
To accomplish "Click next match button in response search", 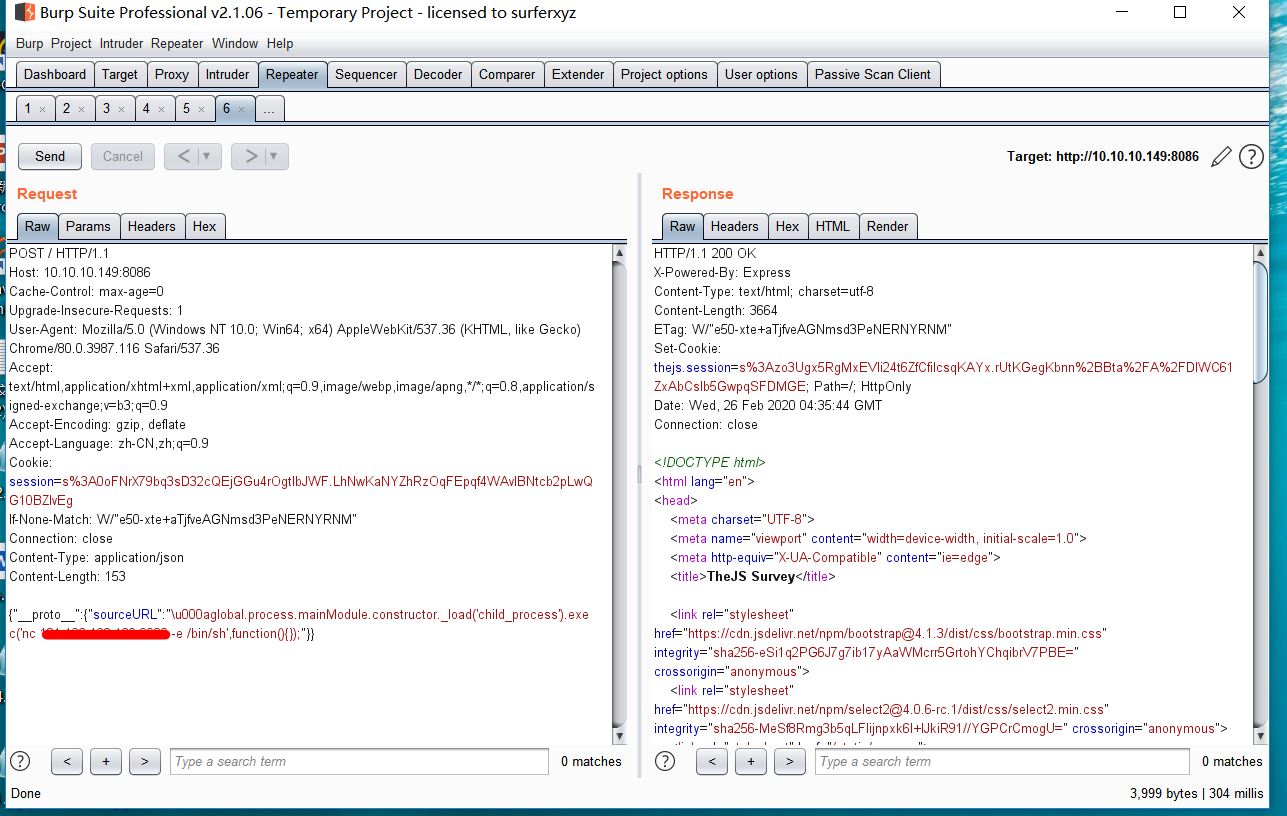I will pyautogui.click(x=789, y=761).
